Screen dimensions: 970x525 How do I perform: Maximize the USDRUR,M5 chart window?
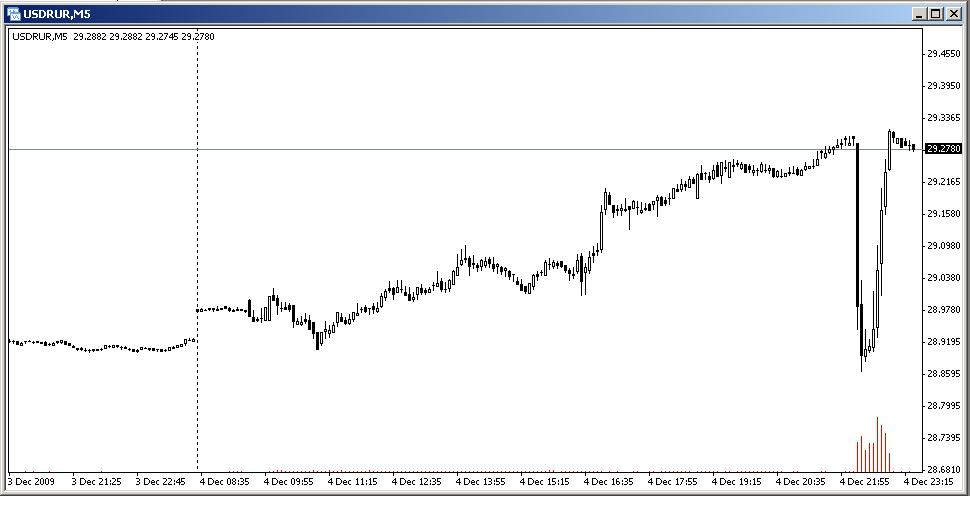tap(936, 14)
